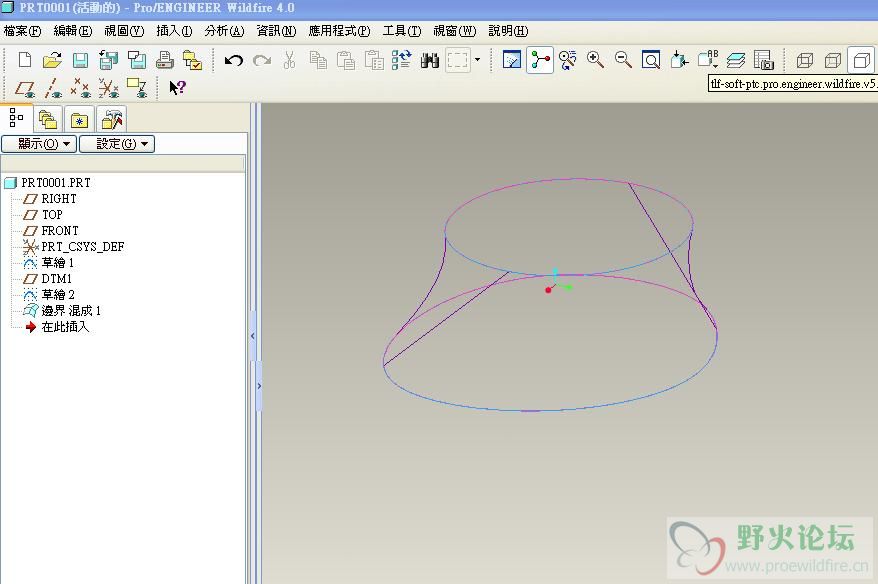
Task: Switch to the Connections navigator tab
Action: [111, 119]
